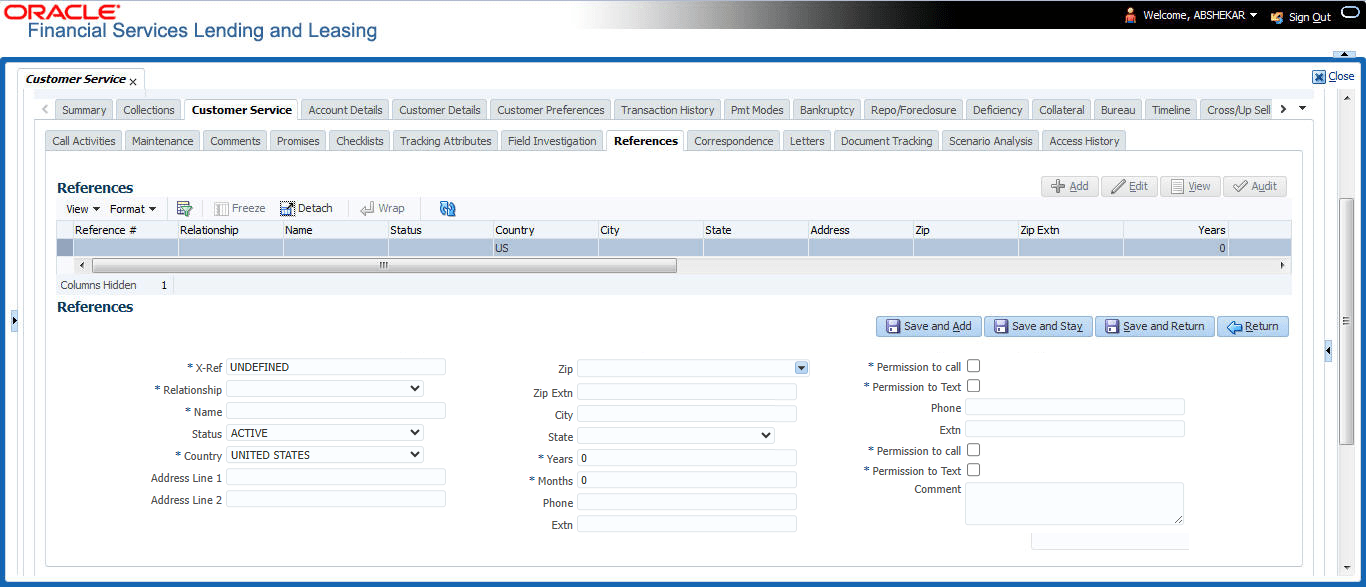Switch to the Collections tab
Viewport: 1366px width, 587px height.
pos(149,110)
